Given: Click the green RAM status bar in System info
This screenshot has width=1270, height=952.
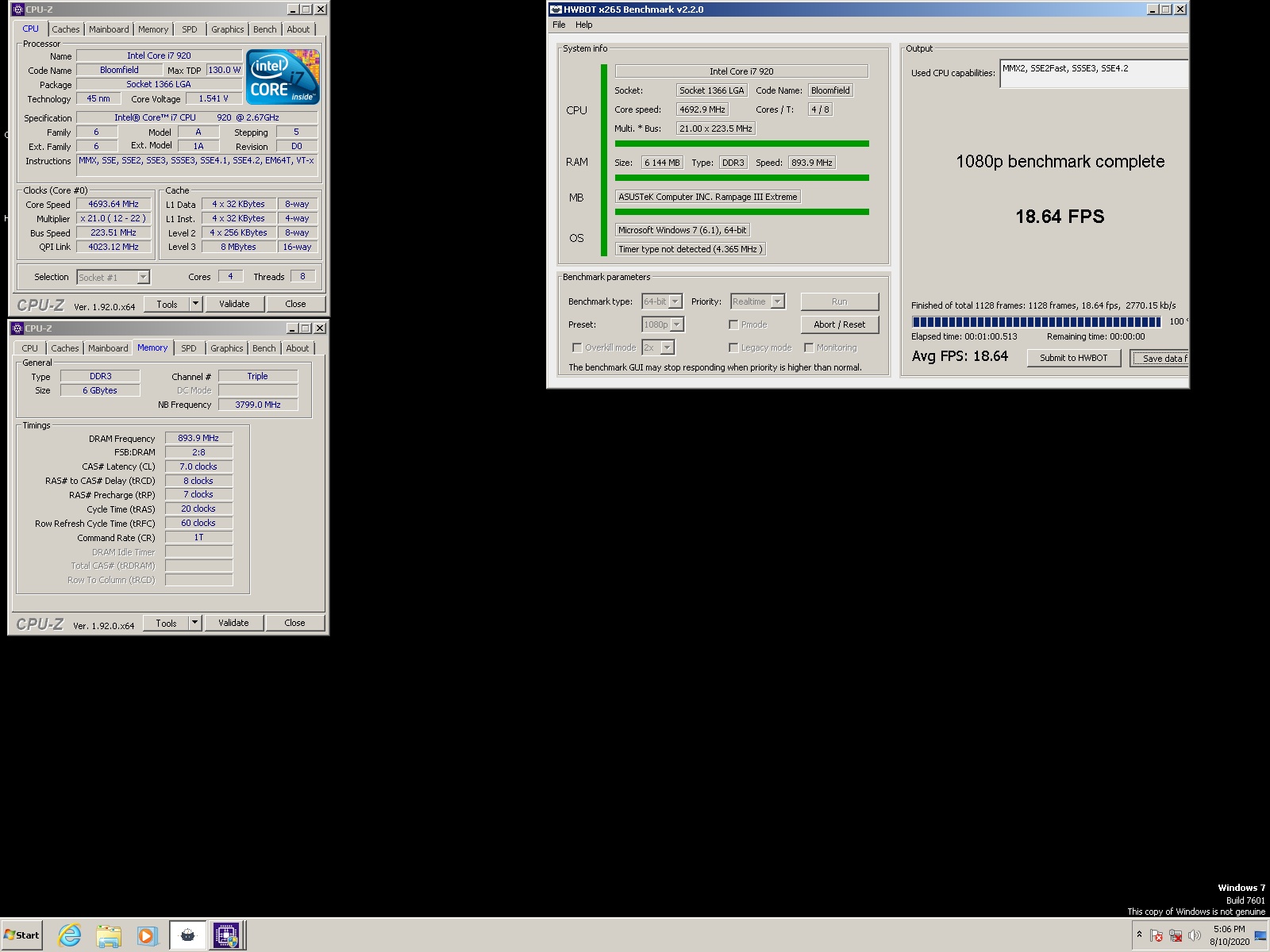Looking at the screenshot, I should pos(741,178).
